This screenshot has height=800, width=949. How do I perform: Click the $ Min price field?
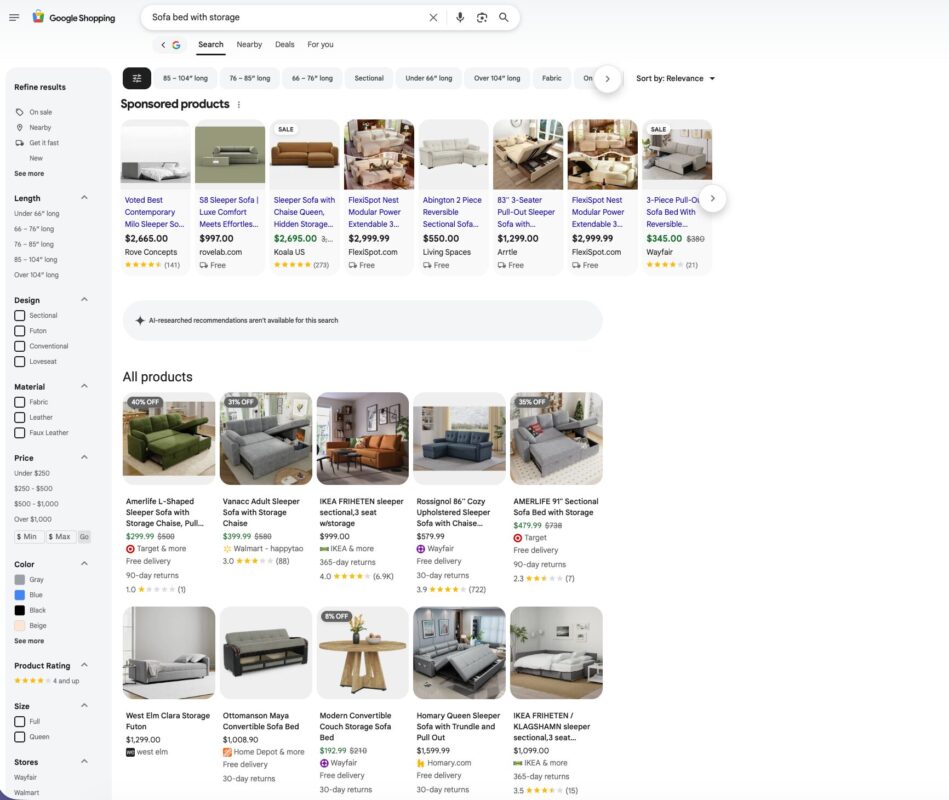[x=29, y=537]
